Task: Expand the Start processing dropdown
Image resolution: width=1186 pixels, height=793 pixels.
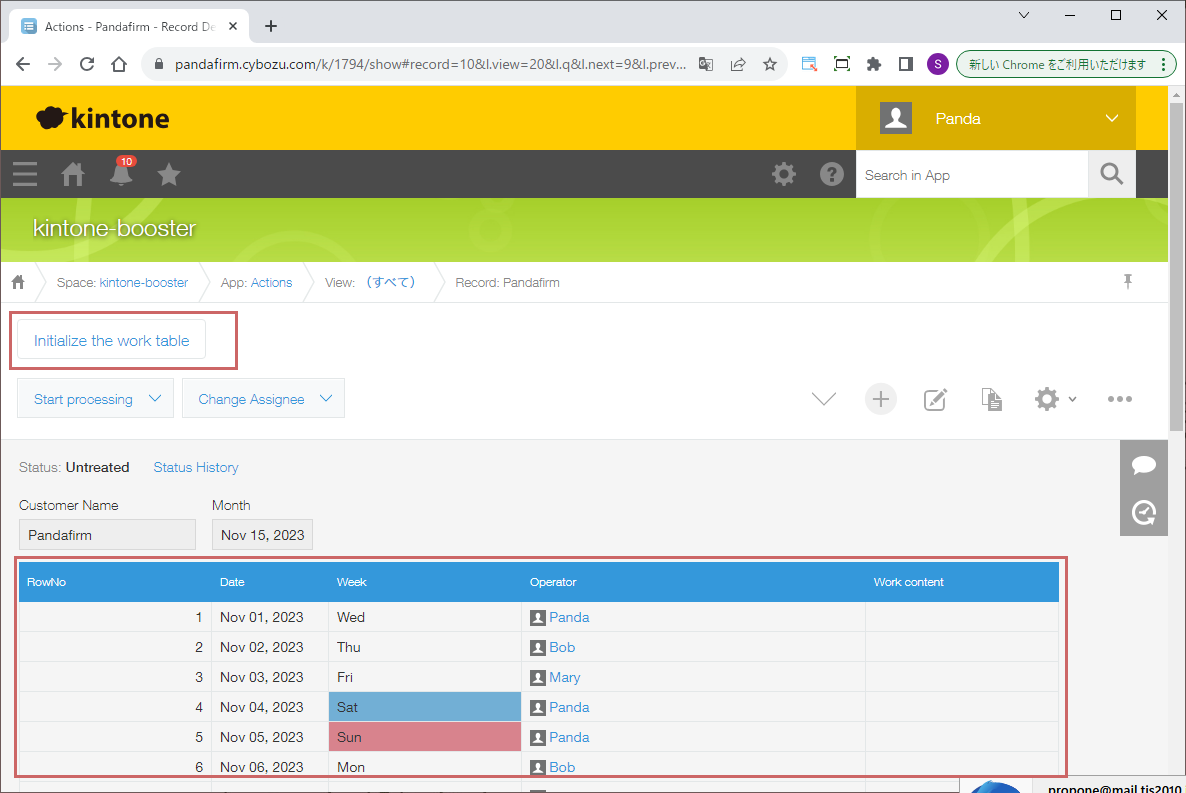Action: 96,399
